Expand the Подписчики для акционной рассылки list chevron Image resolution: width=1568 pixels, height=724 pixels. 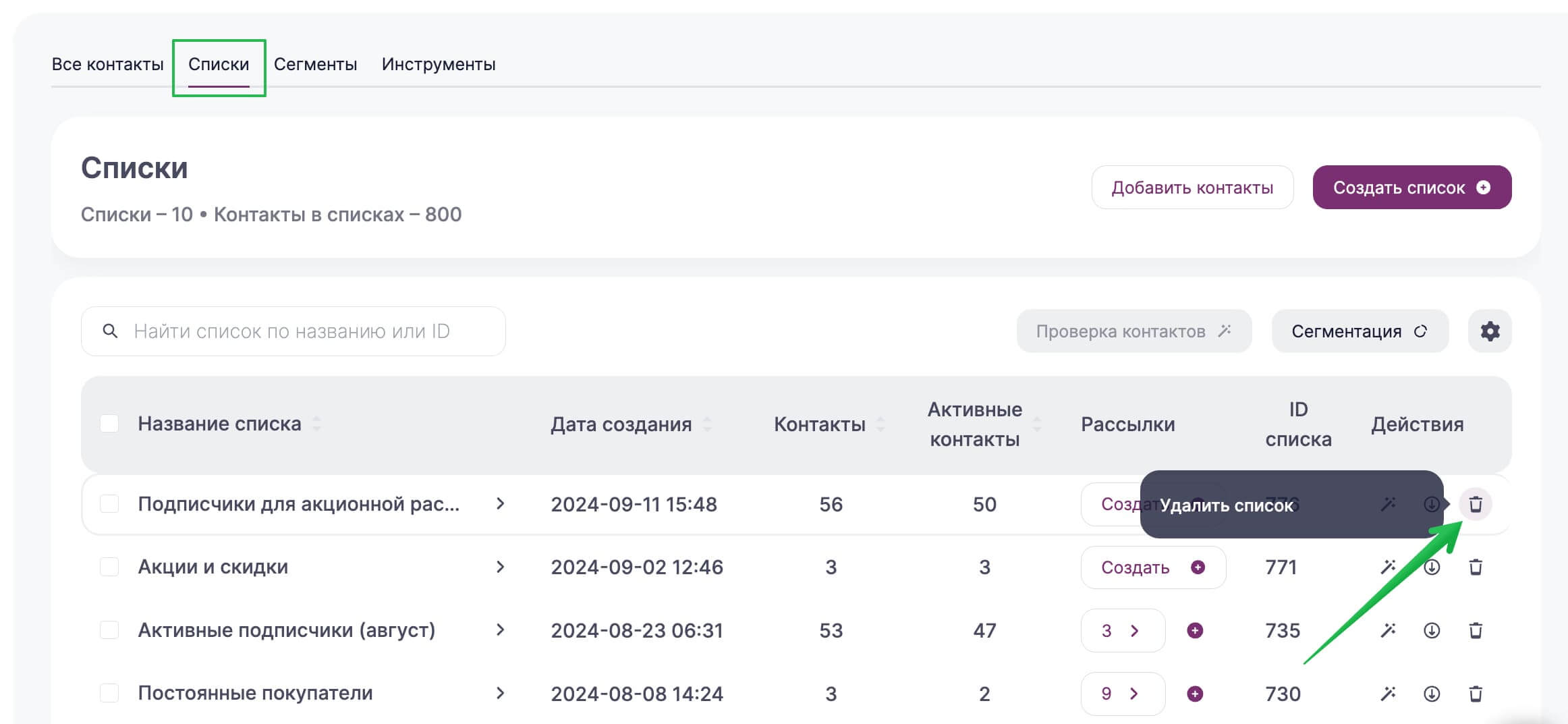point(500,504)
